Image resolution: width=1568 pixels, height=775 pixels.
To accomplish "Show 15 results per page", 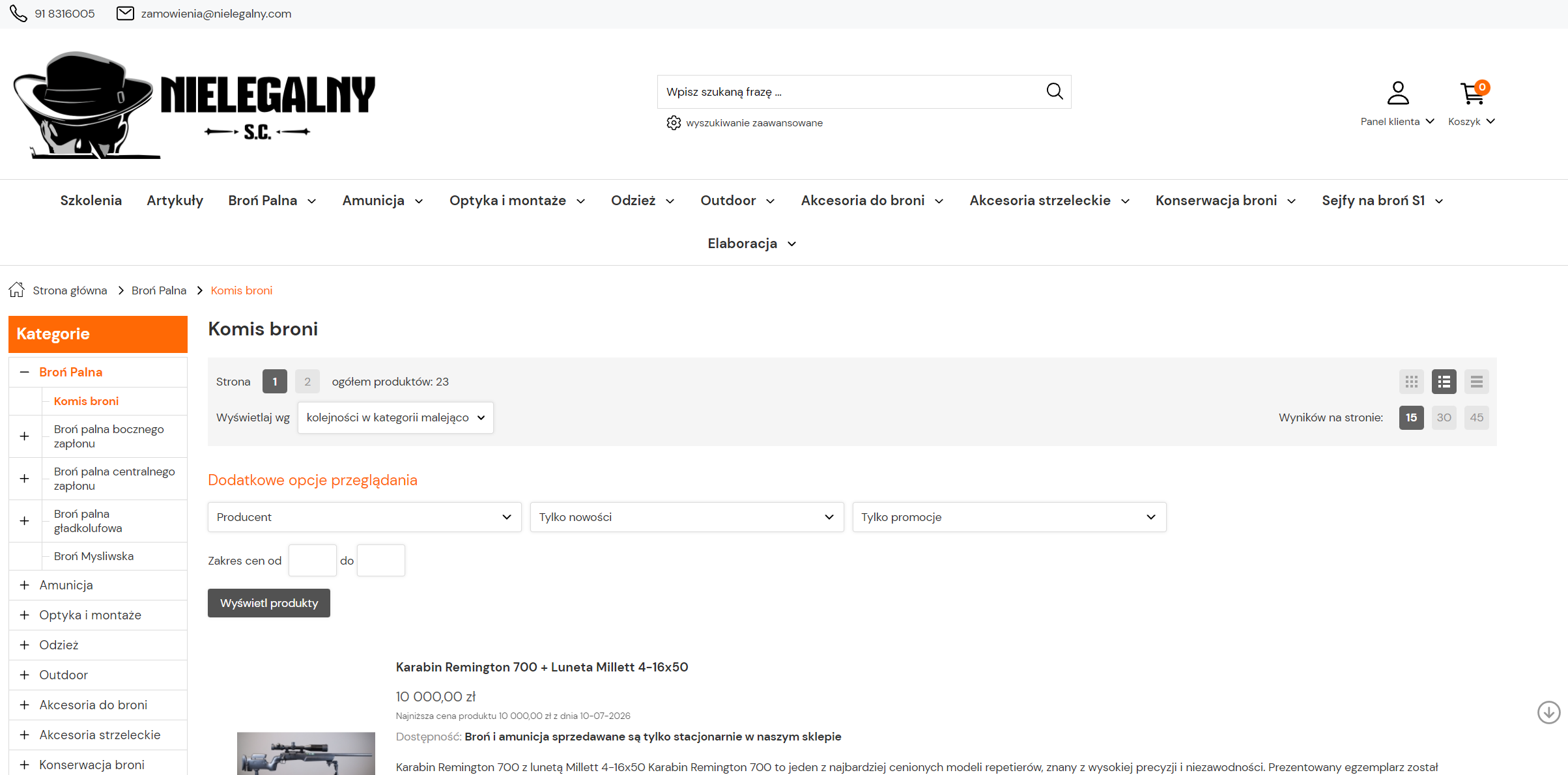I will [x=1412, y=417].
